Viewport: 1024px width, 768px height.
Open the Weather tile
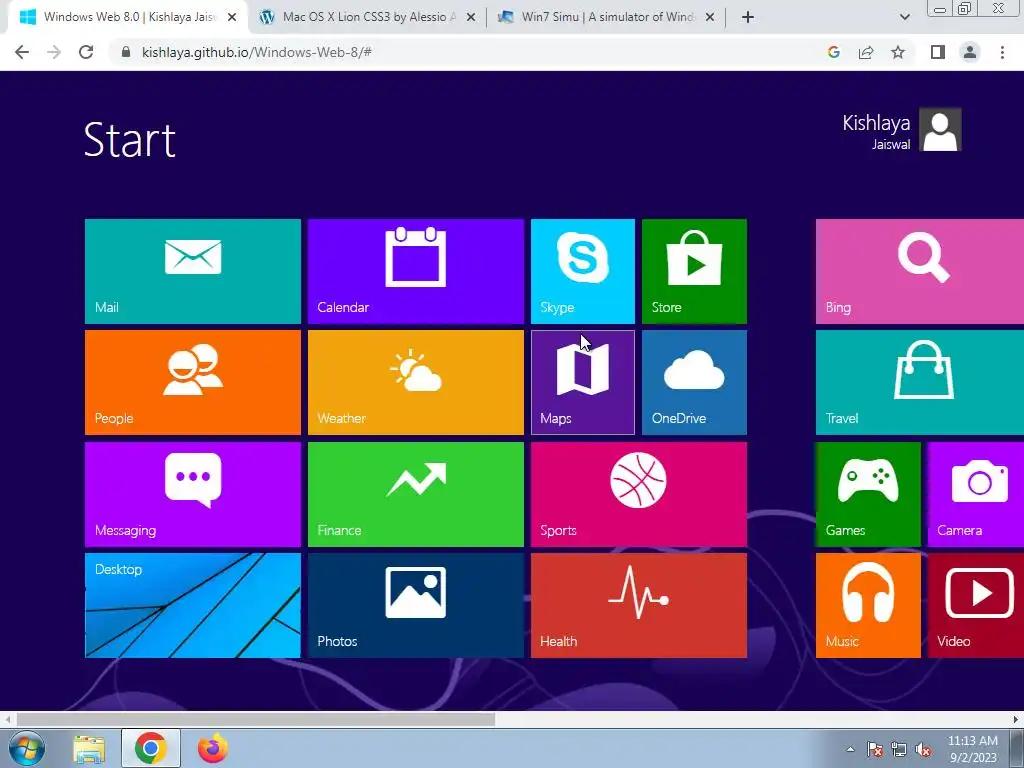point(416,382)
